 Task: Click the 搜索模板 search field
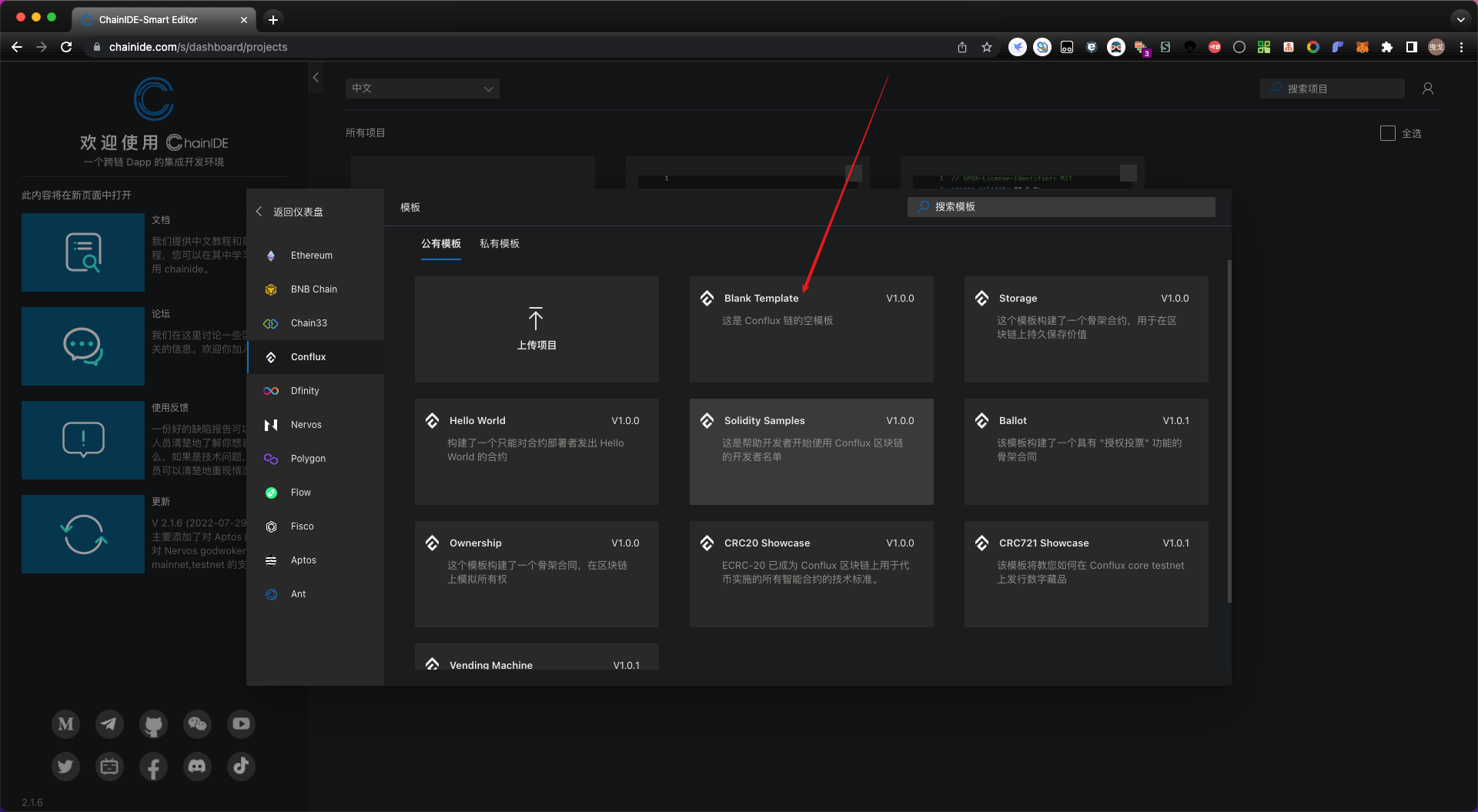tap(1062, 207)
